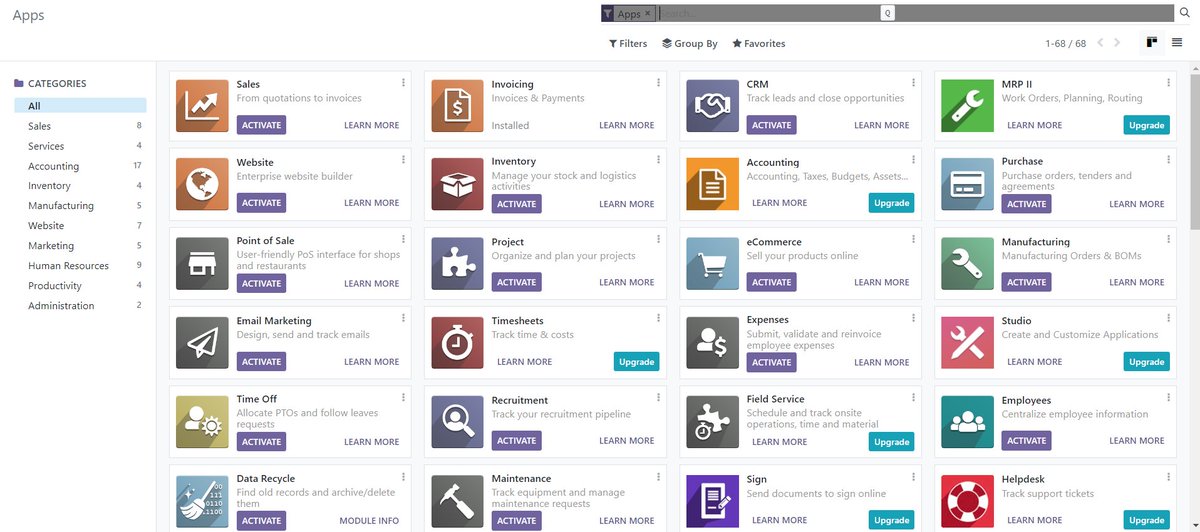Click the Manufacturing wrench icon

tap(967, 263)
